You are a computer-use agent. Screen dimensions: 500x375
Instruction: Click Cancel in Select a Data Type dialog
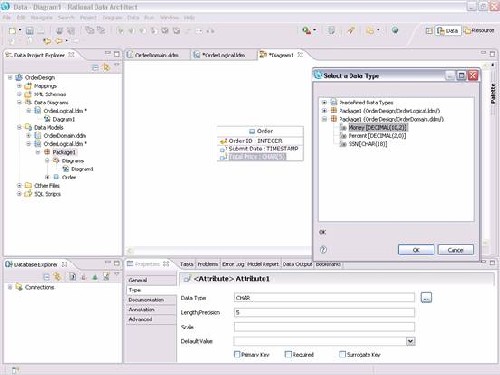coord(455,250)
